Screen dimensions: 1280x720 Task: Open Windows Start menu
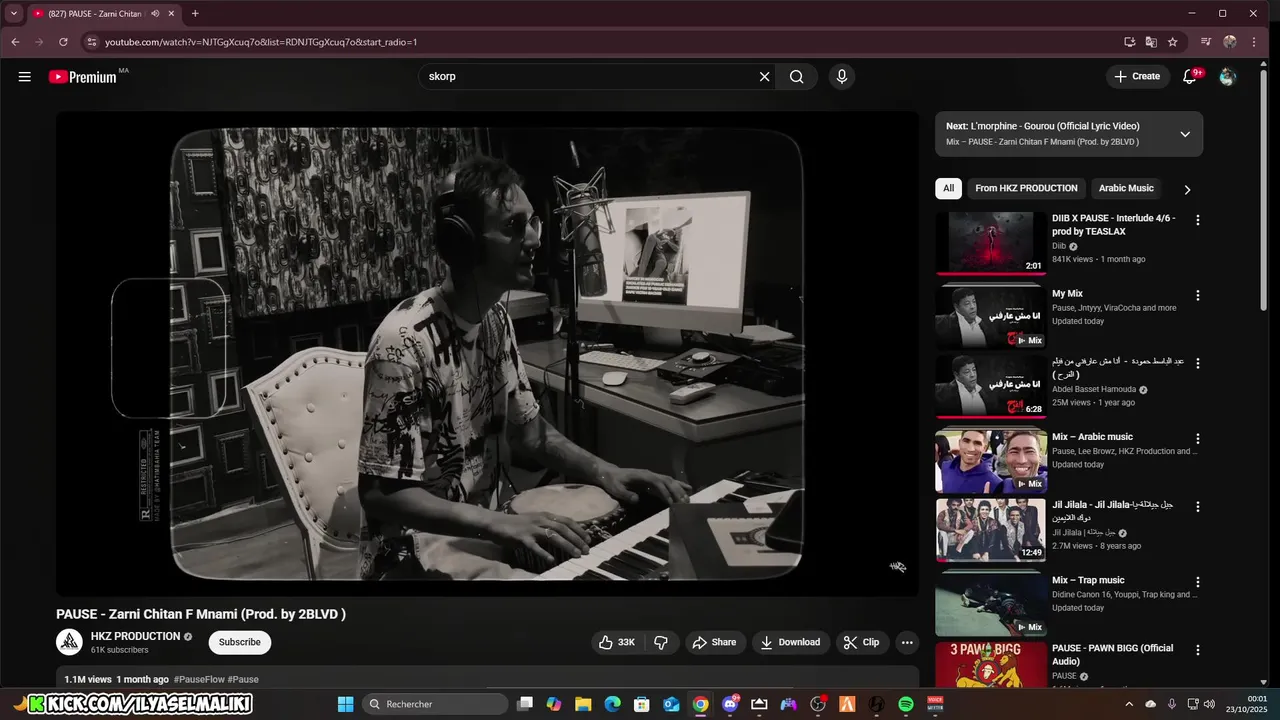click(346, 704)
